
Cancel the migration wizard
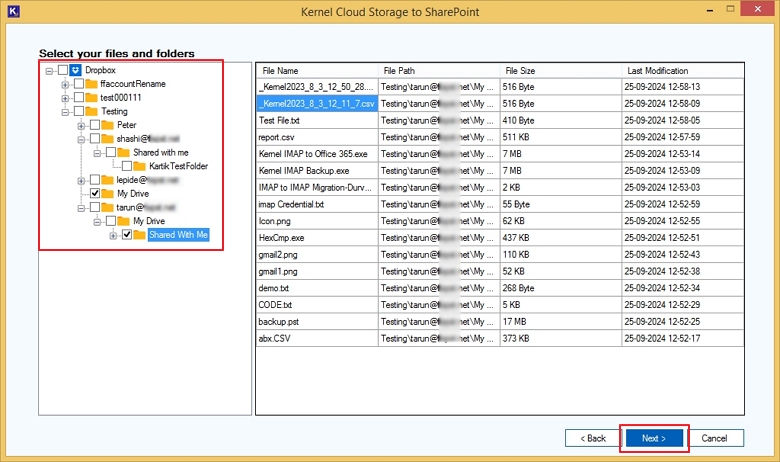714,438
